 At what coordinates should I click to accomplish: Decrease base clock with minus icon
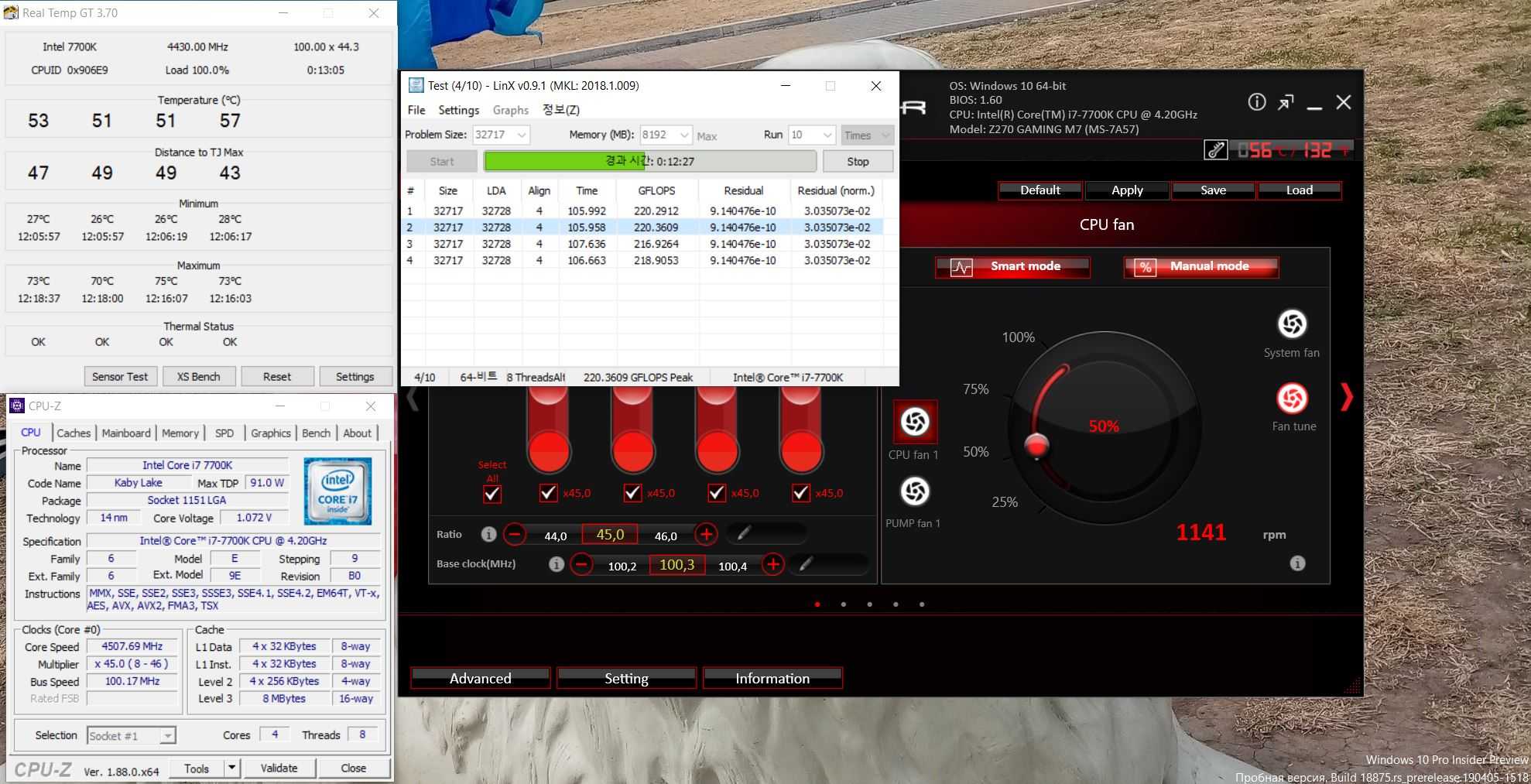tap(582, 564)
